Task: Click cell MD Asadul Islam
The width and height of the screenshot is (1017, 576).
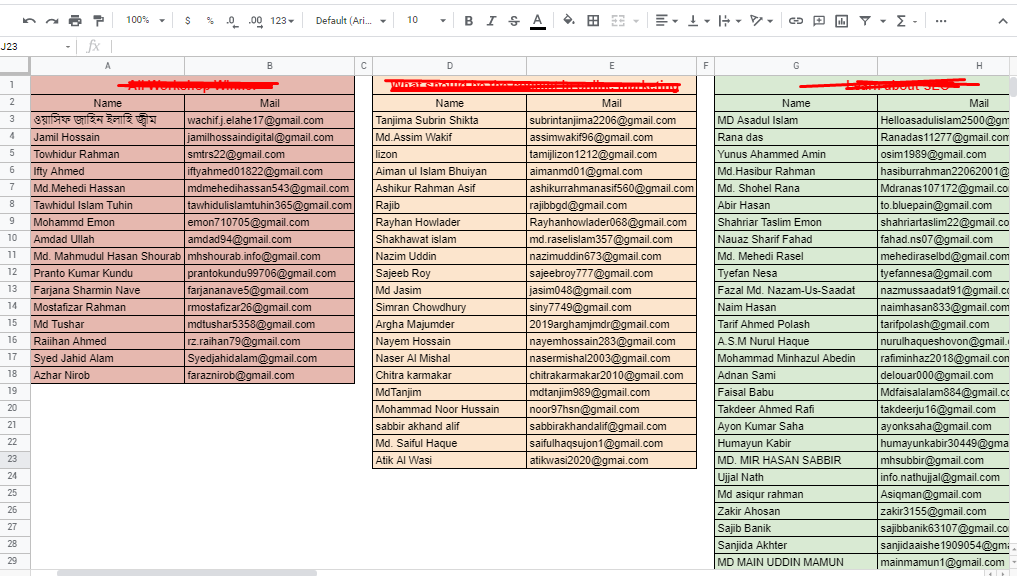Action: [x=796, y=120]
